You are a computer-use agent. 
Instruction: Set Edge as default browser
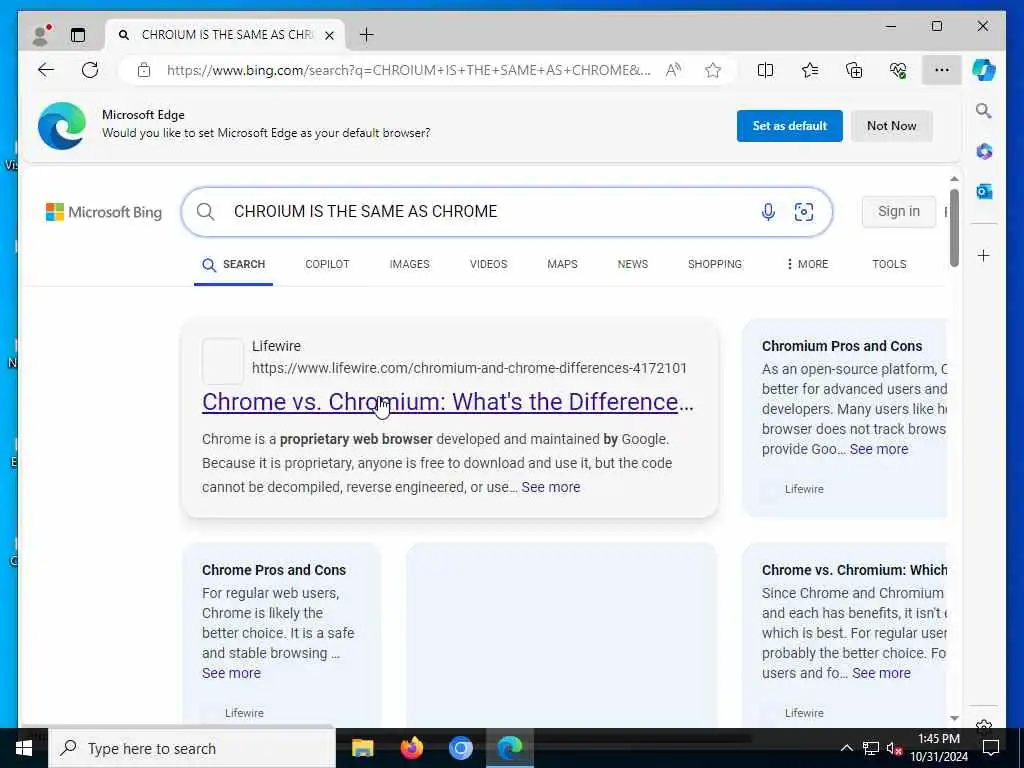[790, 126]
